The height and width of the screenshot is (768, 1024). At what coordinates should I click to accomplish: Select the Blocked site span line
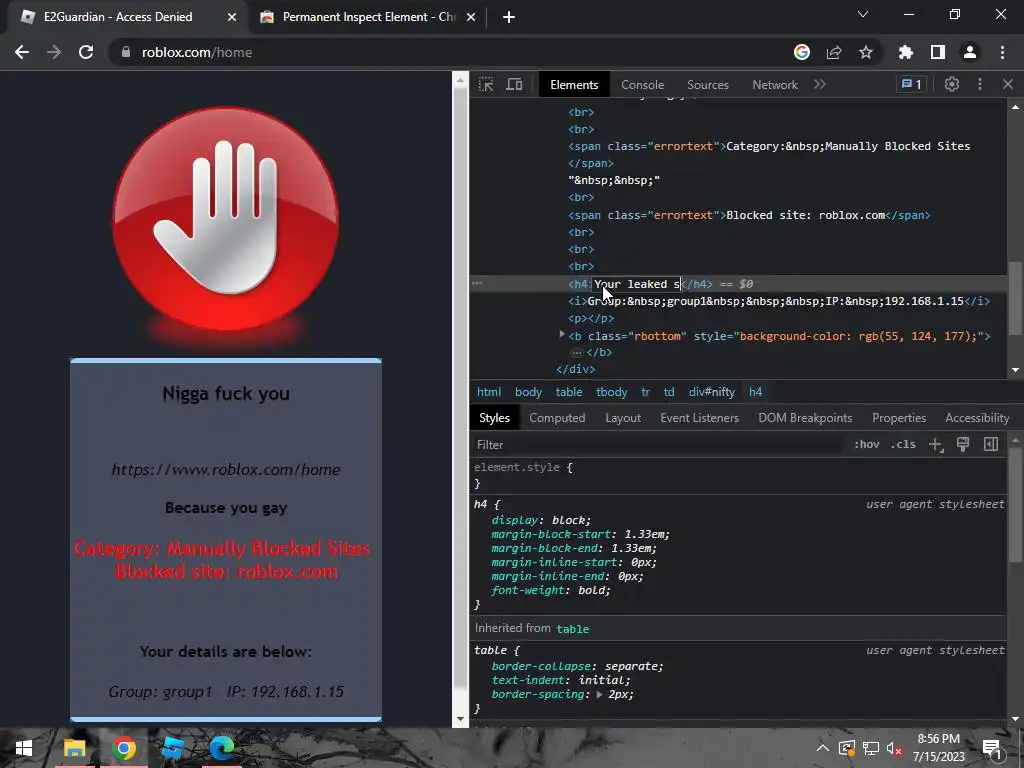[x=749, y=215]
